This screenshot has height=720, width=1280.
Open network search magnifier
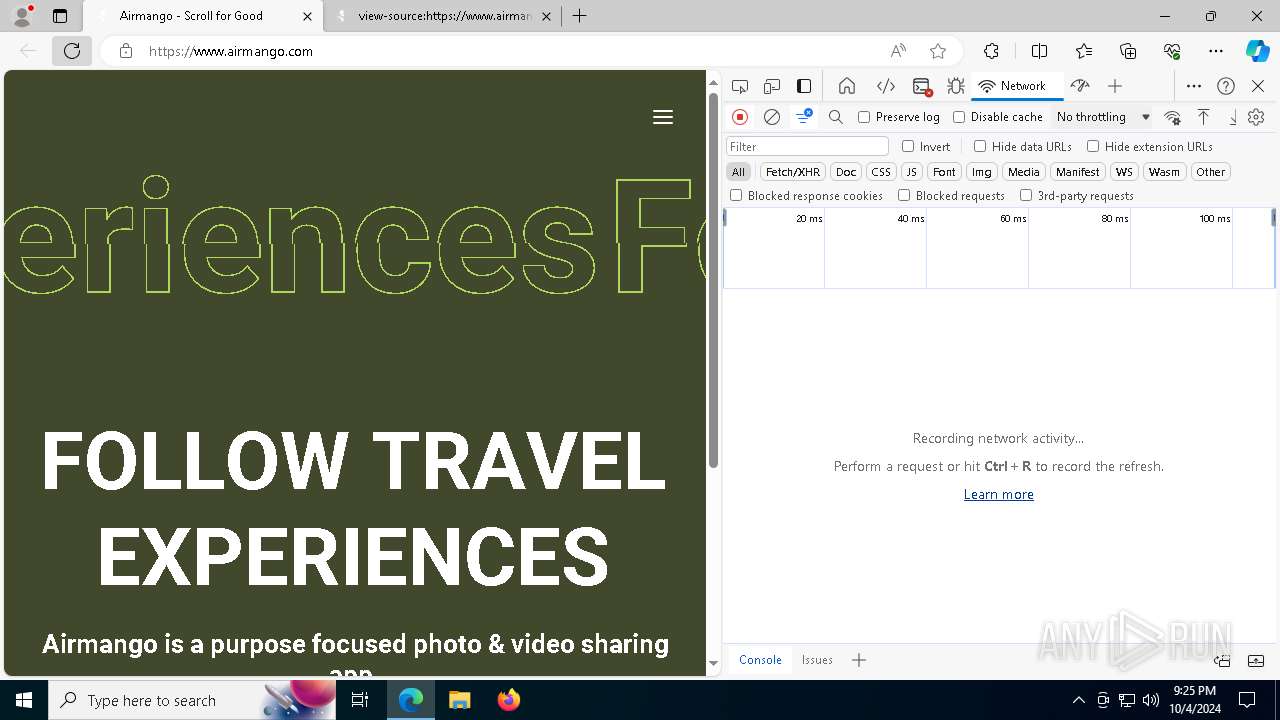[x=836, y=117]
